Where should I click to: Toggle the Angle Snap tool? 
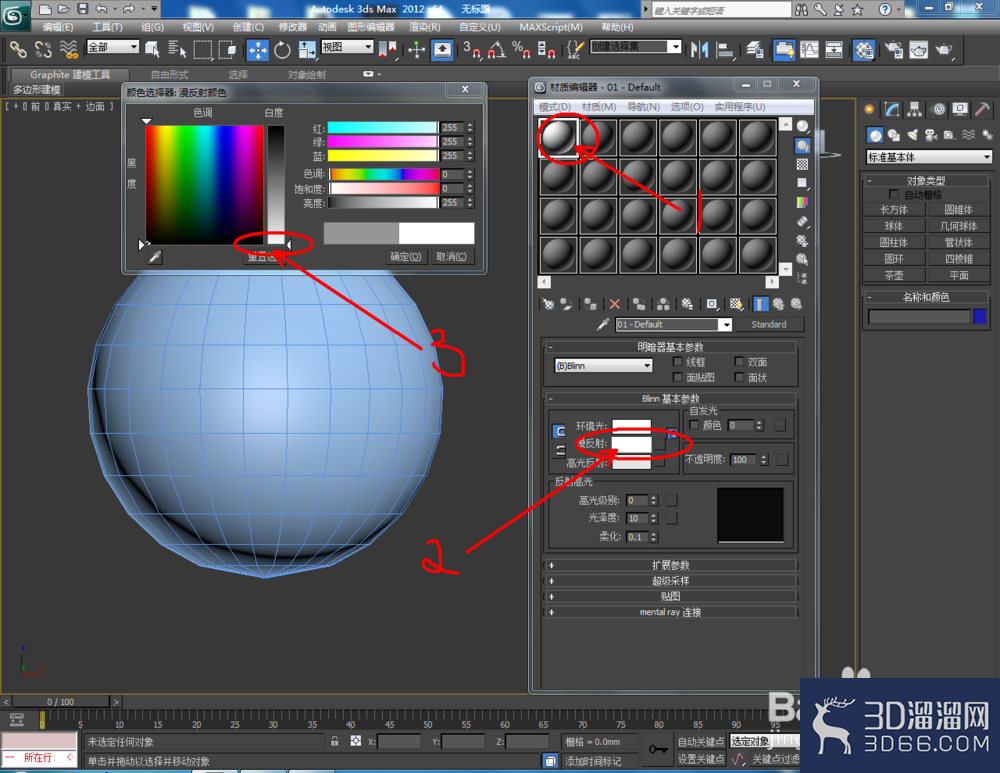click(497, 50)
